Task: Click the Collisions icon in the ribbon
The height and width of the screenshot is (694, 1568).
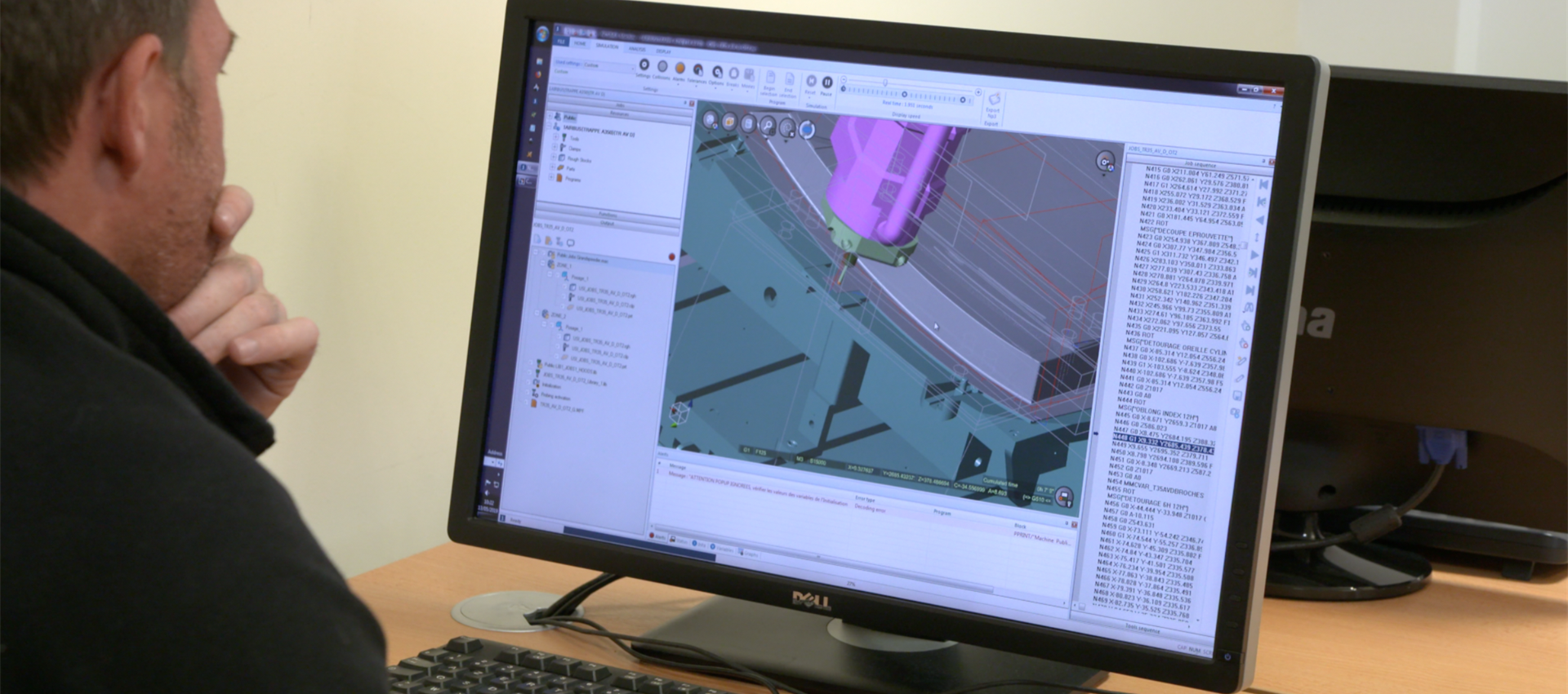Action: click(662, 66)
